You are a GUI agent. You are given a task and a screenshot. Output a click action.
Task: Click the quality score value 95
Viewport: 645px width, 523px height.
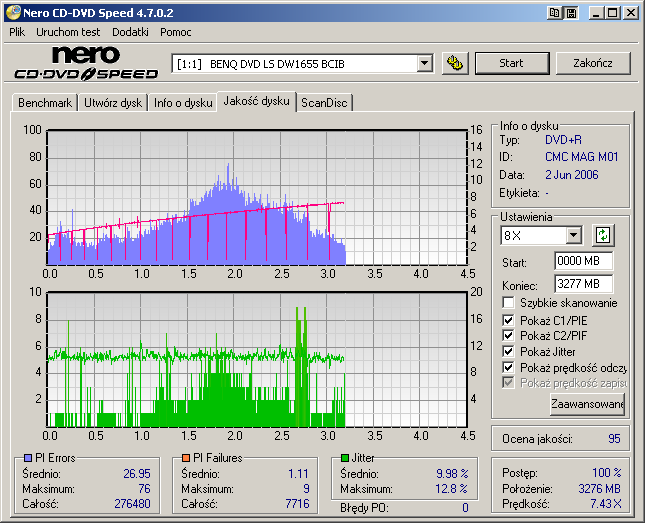coord(614,439)
